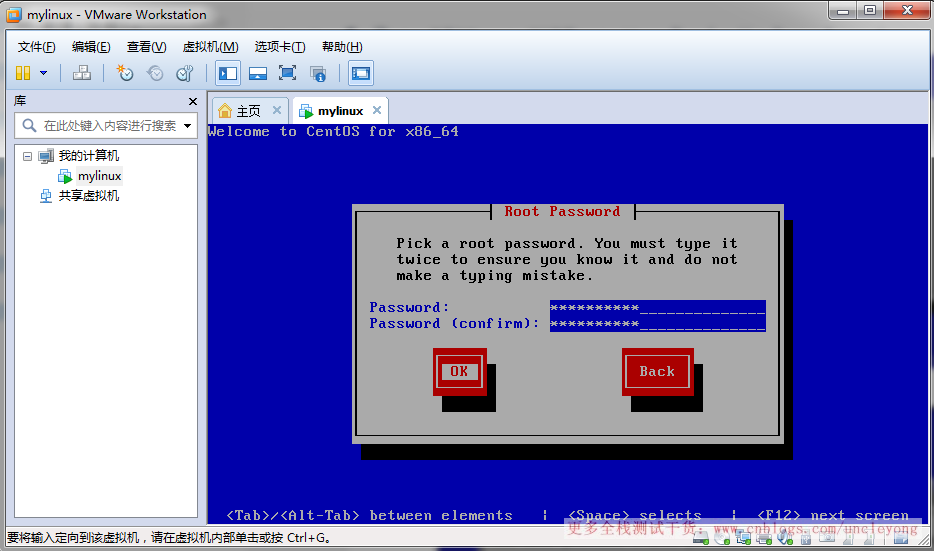Click the camera device status bar icon
The height and width of the screenshot is (551, 934).
click(x=827, y=538)
